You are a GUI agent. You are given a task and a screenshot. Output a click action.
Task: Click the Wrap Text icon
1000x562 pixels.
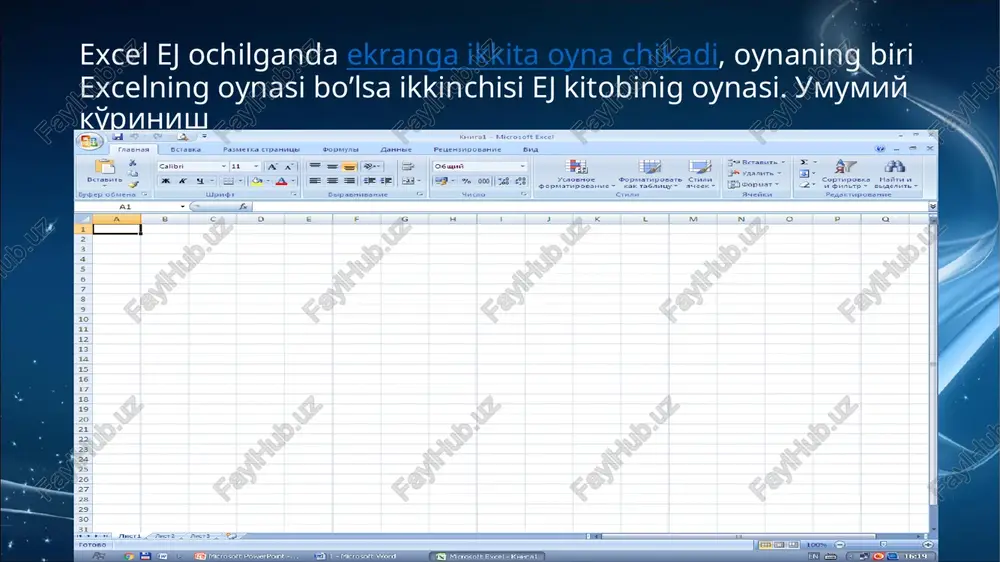click(x=408, y=166)
